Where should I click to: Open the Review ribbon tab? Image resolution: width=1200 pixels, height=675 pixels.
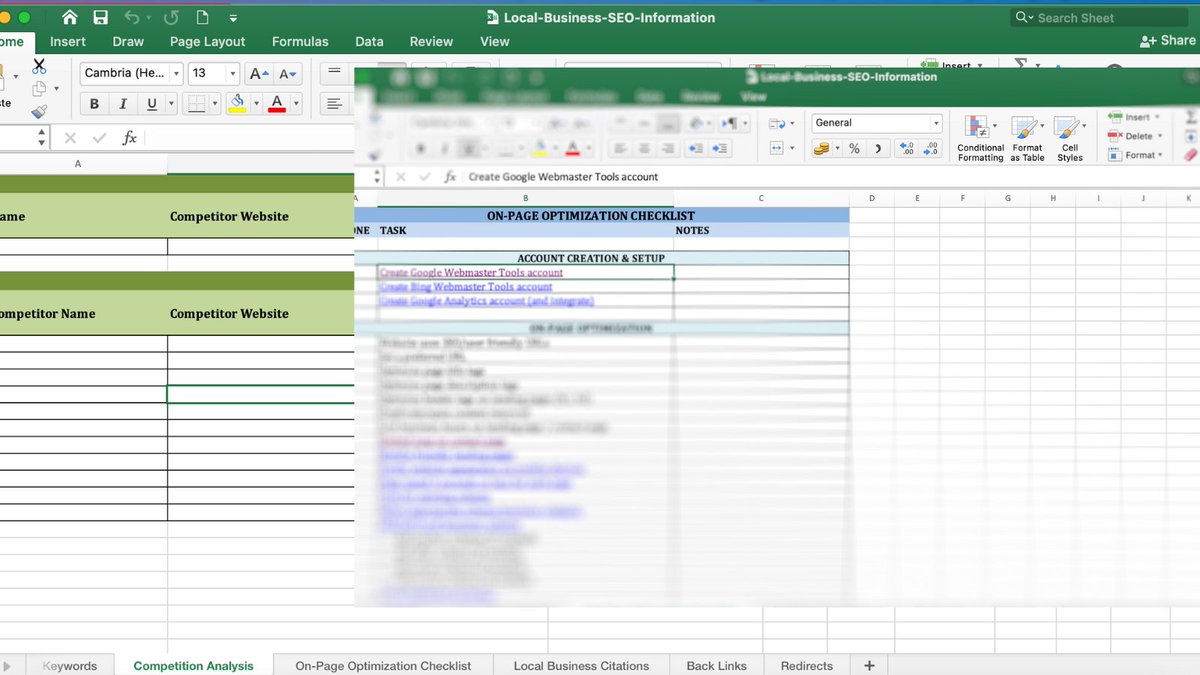(x=431, y=42)
